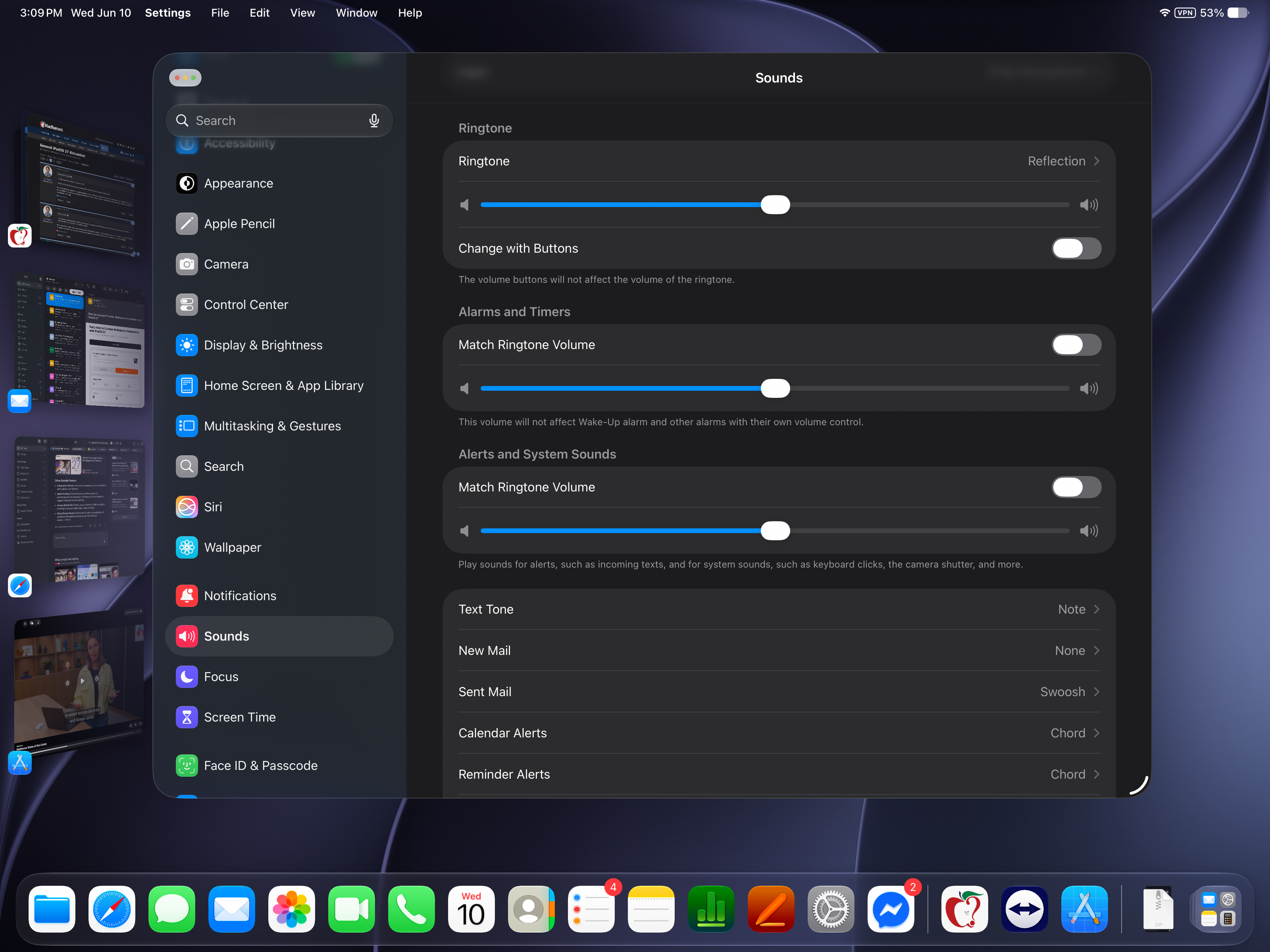Open Focus settings moon icon
Viewport: 1270px width, 952px height.
point(187,677)
